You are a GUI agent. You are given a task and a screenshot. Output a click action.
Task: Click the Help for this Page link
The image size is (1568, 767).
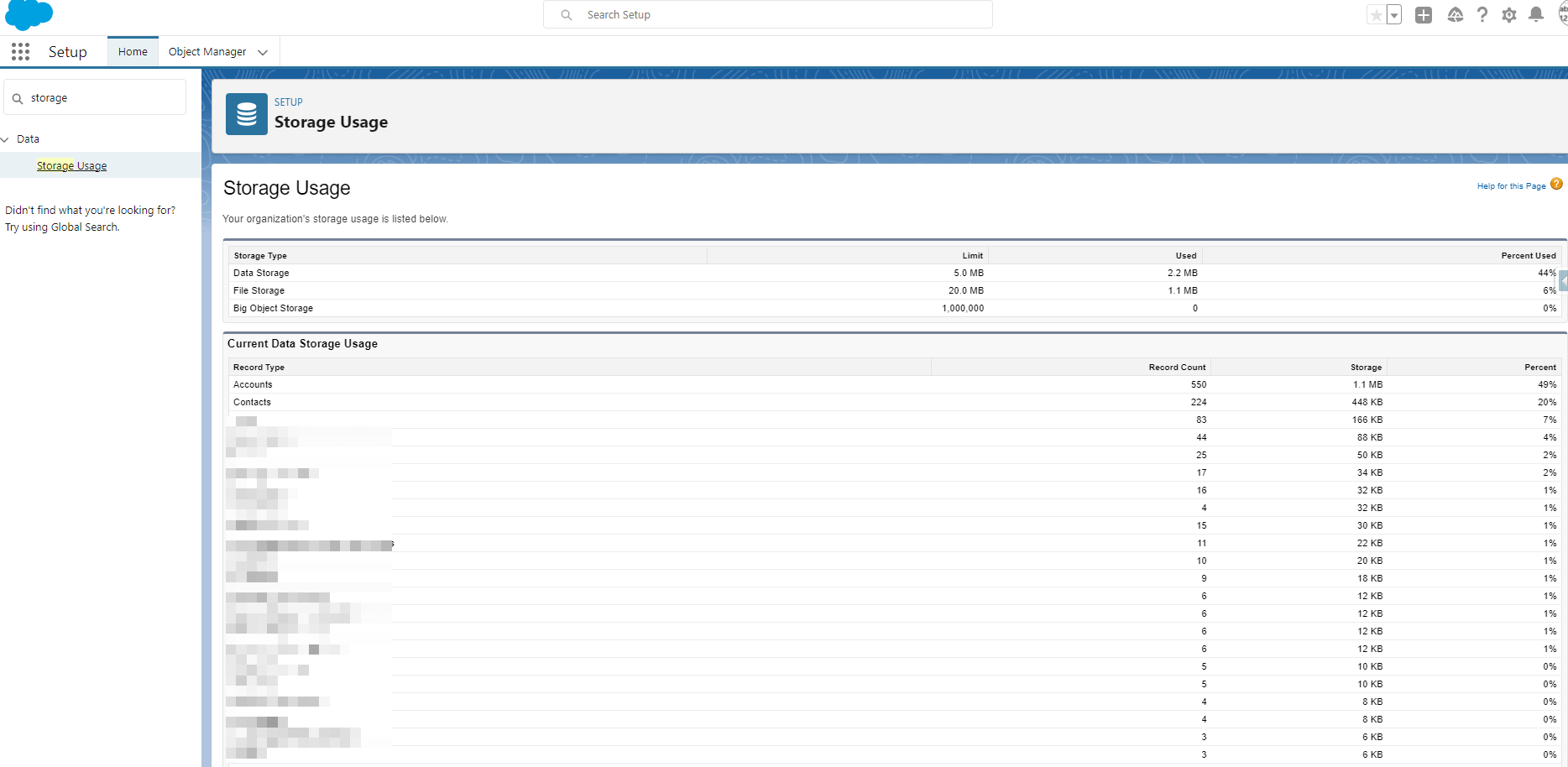coord(1511,186)
